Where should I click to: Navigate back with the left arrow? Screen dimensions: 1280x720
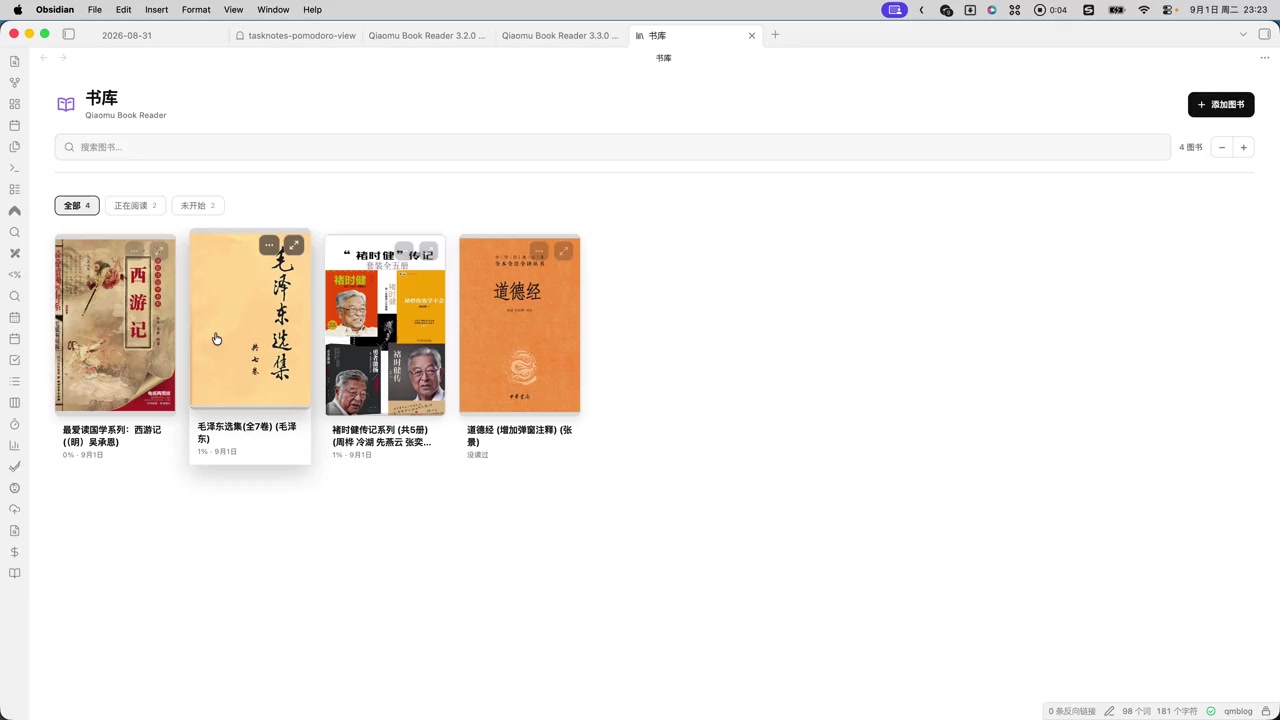[43, 58]
